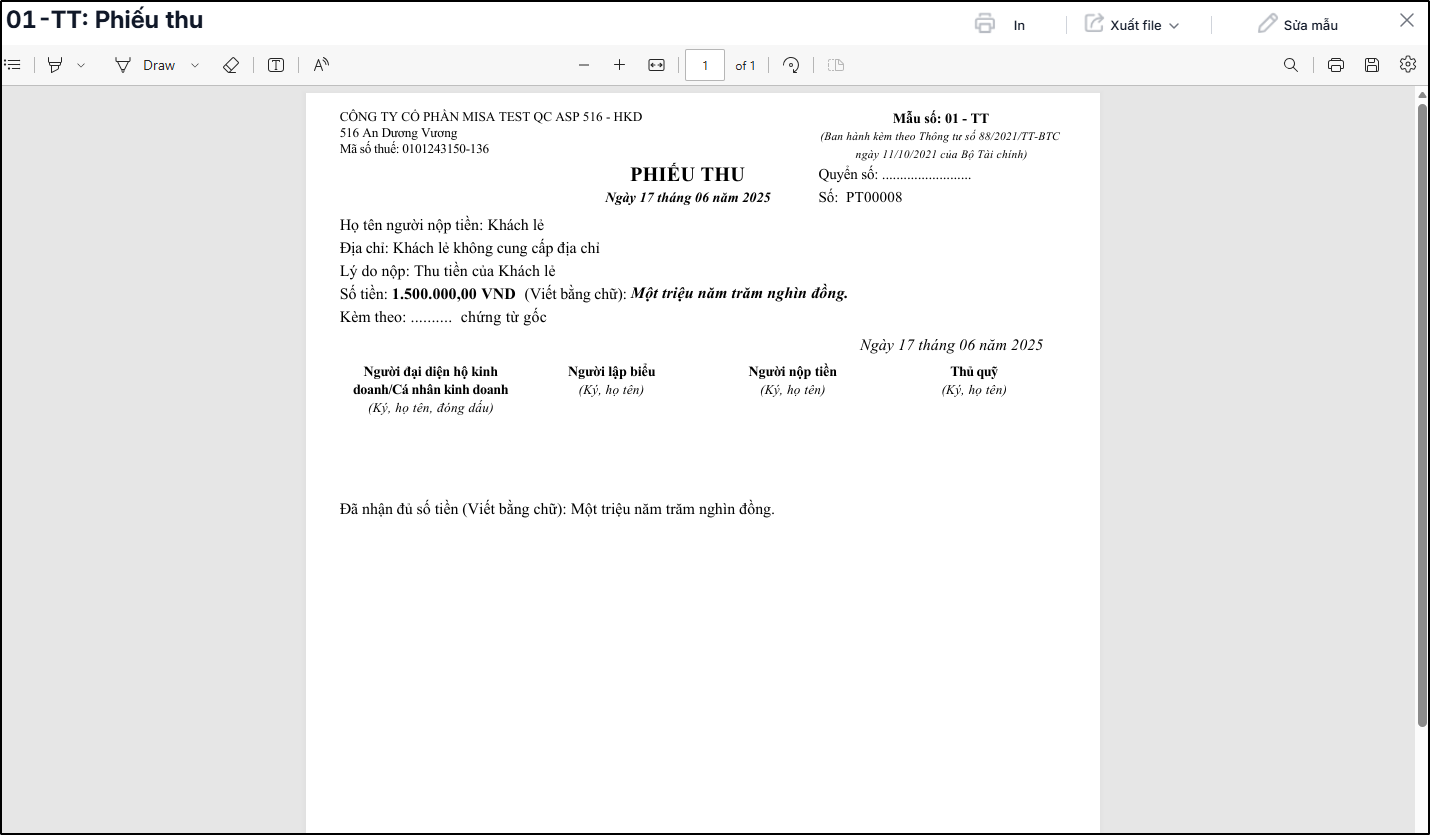Open the Draw tool options dropdown
This screenshot has height=835, width=1430.
coord(195,65)
